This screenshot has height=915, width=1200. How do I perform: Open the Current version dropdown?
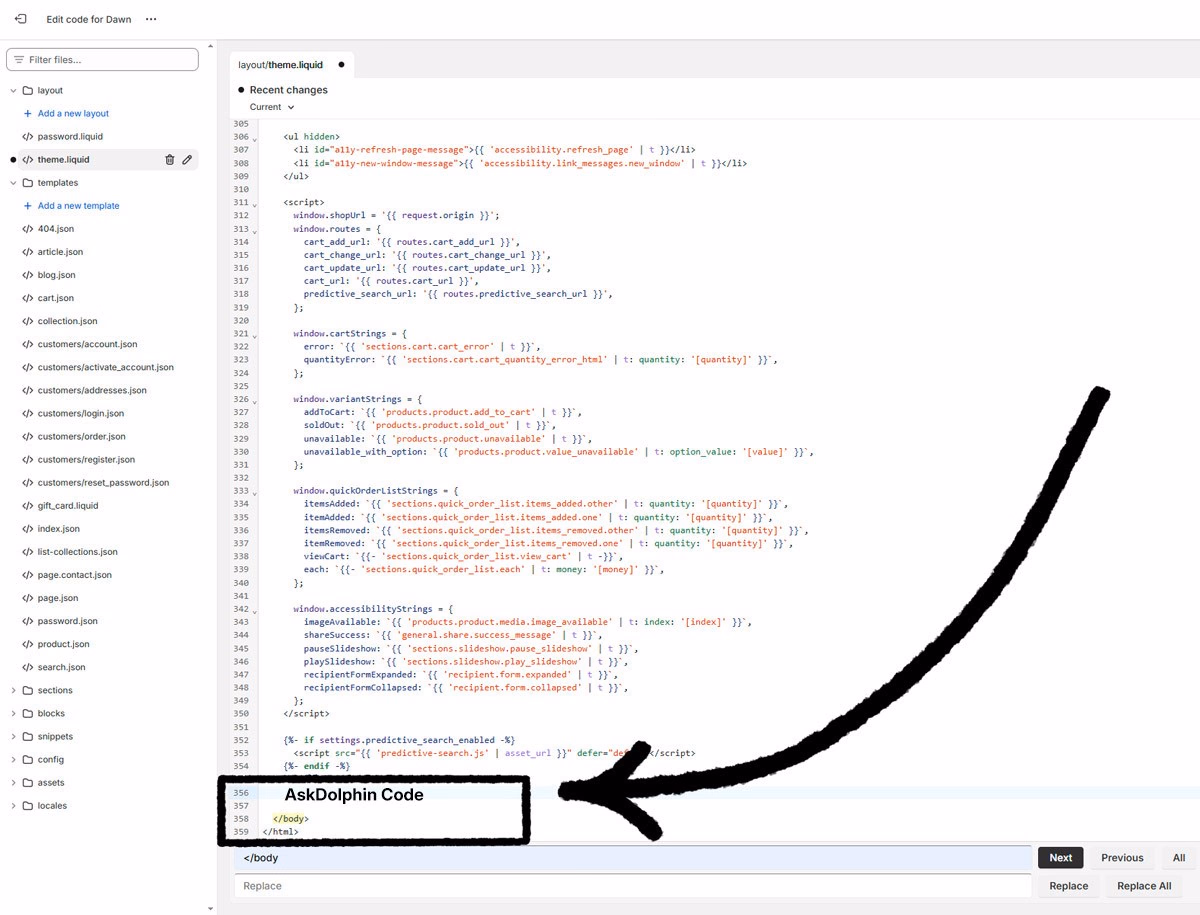[272, 107]
